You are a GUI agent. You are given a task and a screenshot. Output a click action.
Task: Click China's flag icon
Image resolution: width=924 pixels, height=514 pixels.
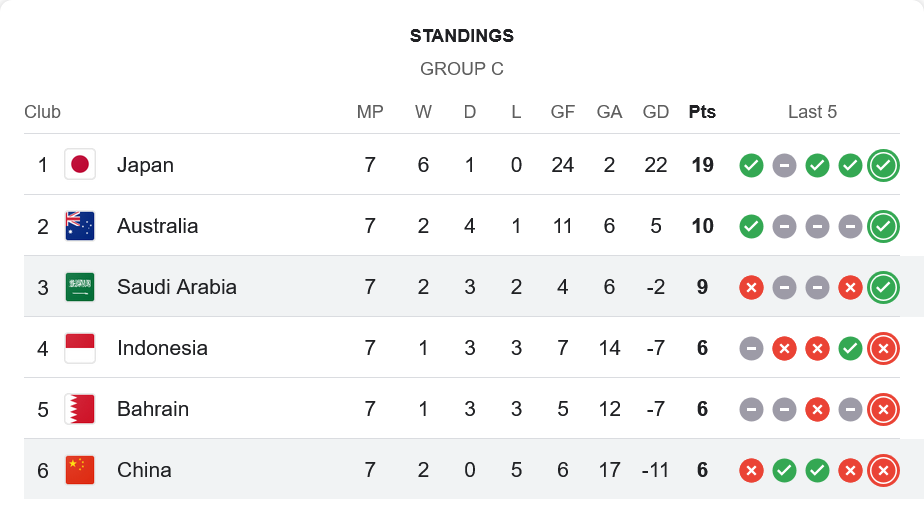click(80, 470)
